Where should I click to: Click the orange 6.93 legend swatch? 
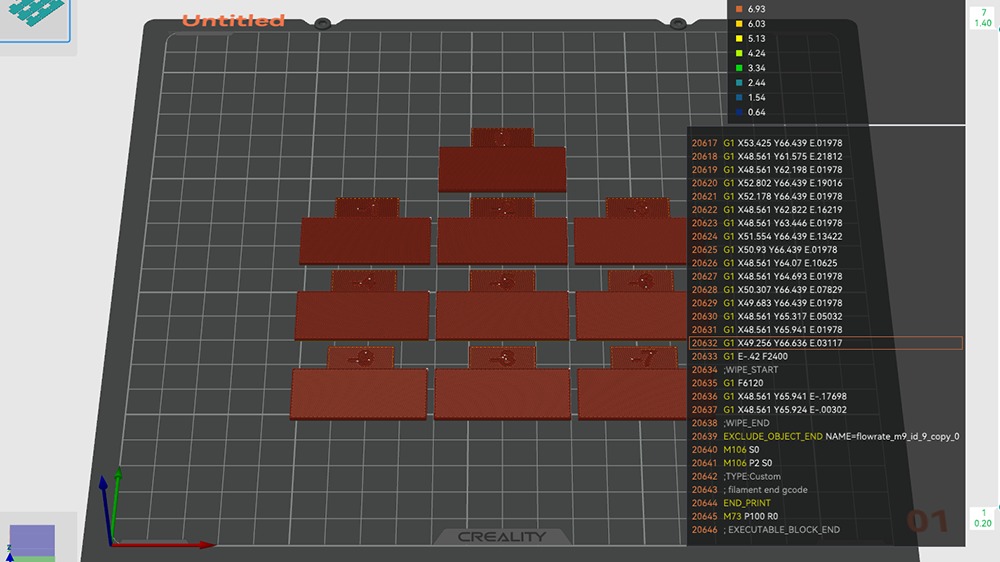click(x=739, y=9)
